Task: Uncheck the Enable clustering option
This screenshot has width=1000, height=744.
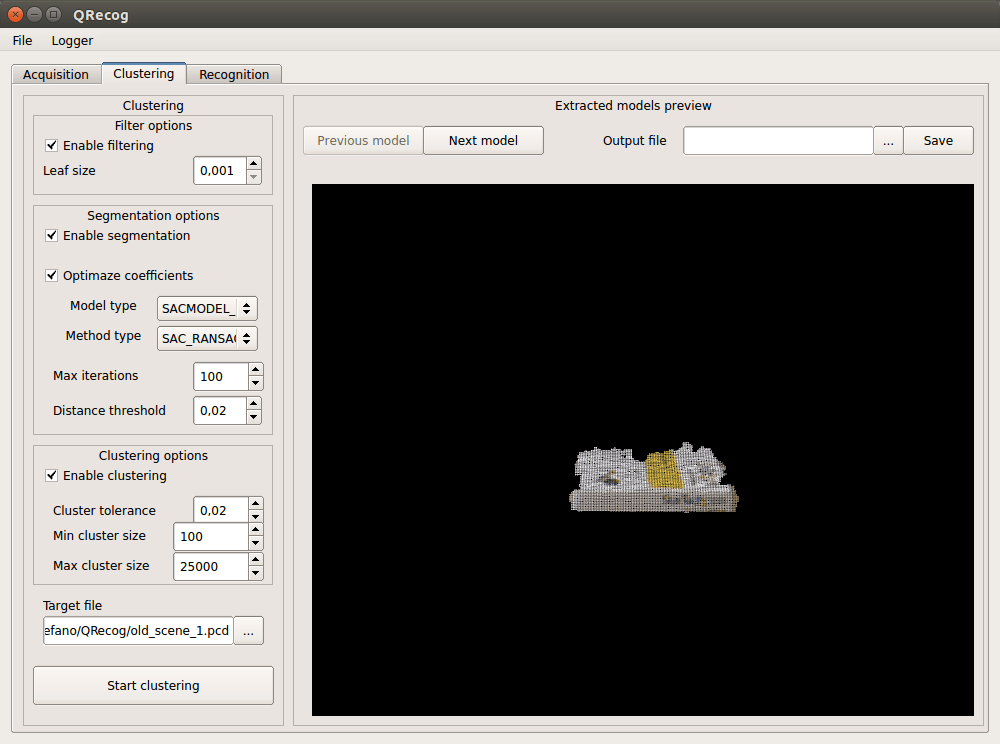Action: 51,475
